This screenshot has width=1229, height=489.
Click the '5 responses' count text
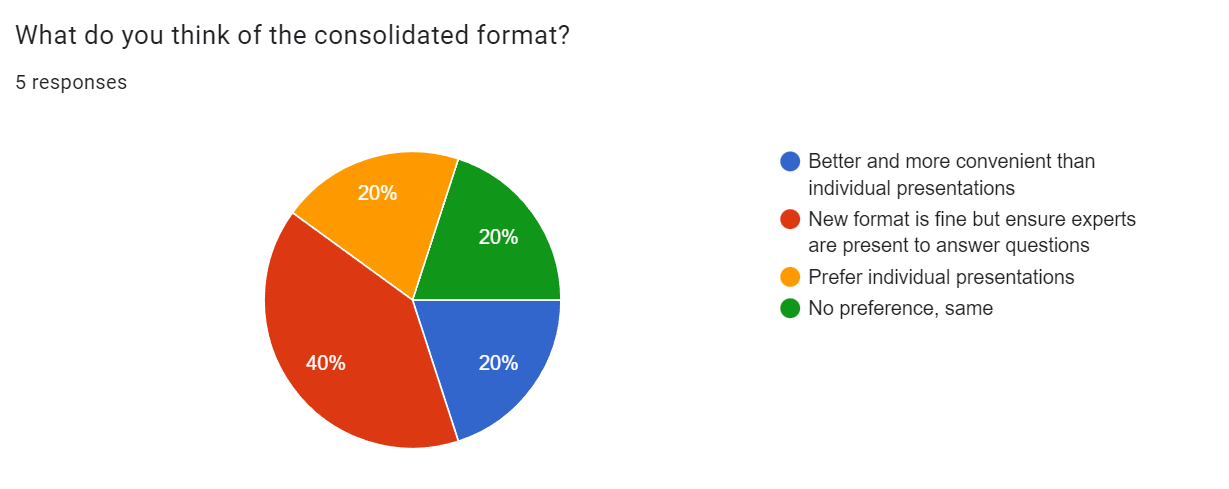71,83
